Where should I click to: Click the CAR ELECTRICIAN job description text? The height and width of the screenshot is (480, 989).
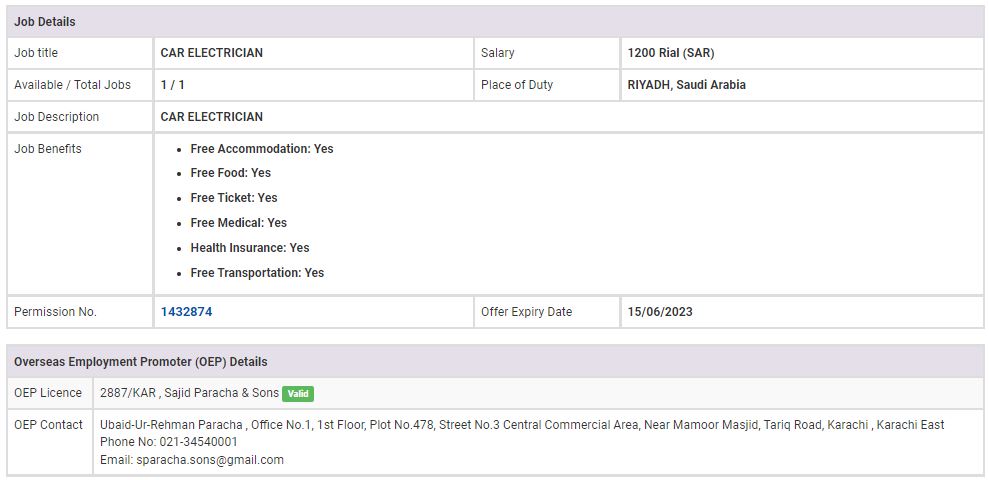[x=211, y=117]
